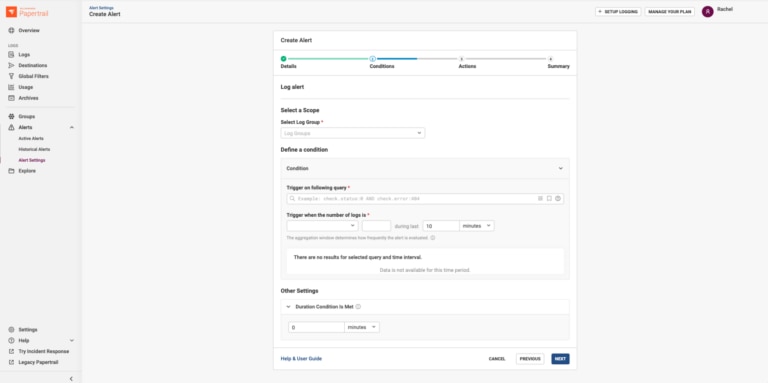Collapse the Duration Condition Is Met section
This screenshot has height=383, width=768.
point(288,307)
